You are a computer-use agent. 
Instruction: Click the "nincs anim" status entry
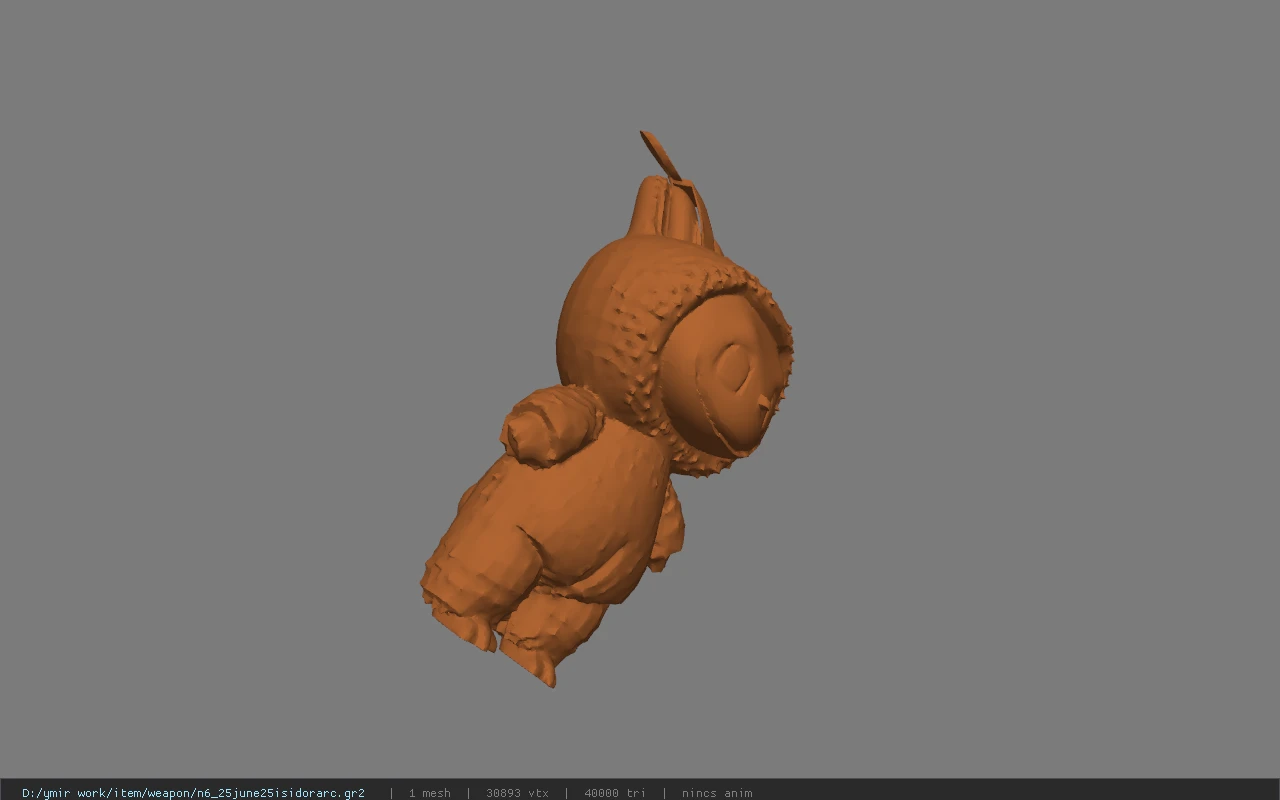pyautogui.click(x=717, y=793)
